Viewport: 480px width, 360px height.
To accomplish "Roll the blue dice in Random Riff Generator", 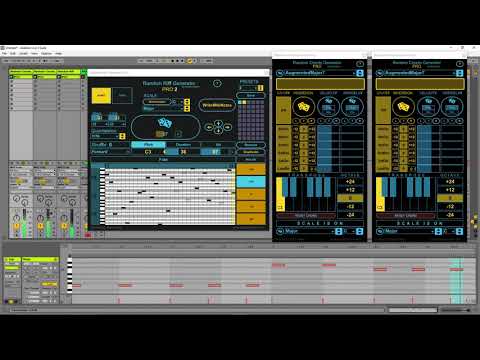I will coord(165,123).
